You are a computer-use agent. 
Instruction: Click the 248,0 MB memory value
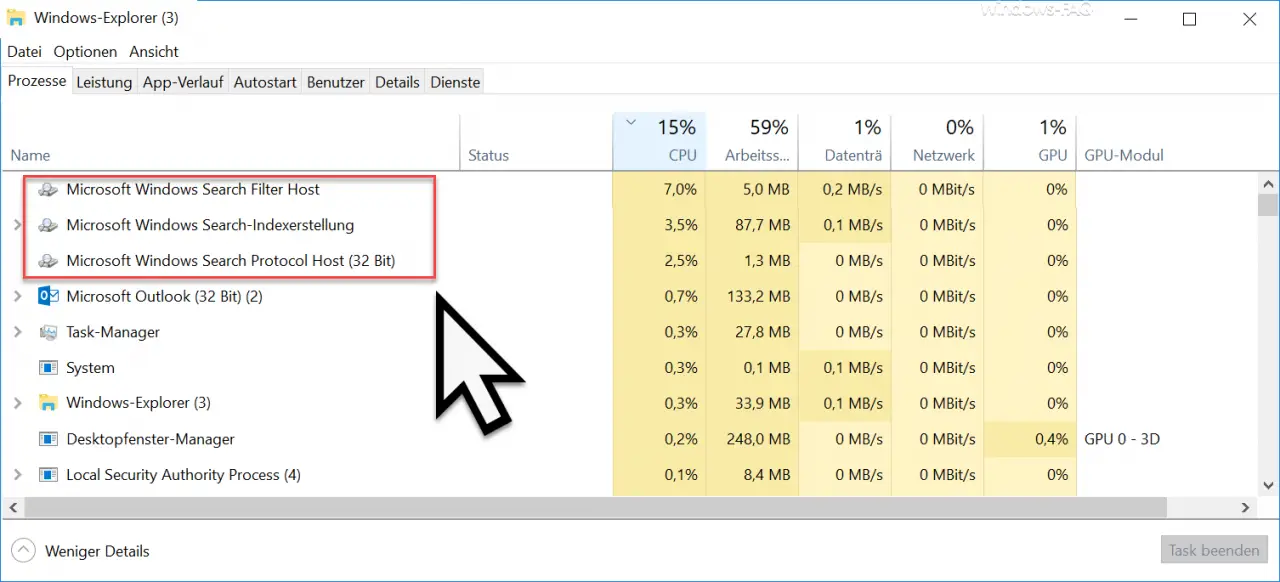758,439
